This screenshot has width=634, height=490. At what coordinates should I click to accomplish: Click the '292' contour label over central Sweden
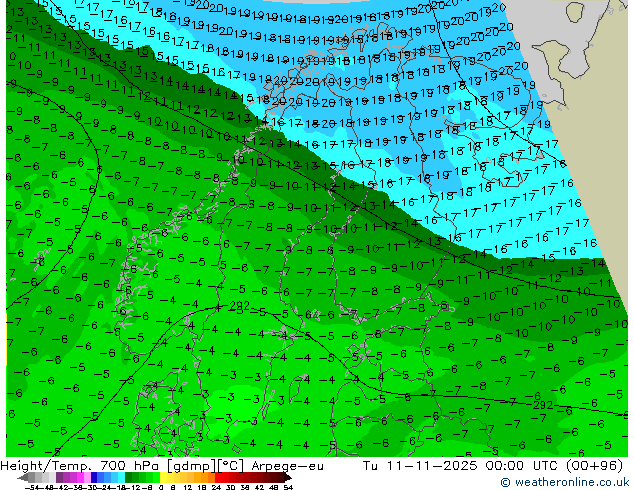[x=239, y=306]
